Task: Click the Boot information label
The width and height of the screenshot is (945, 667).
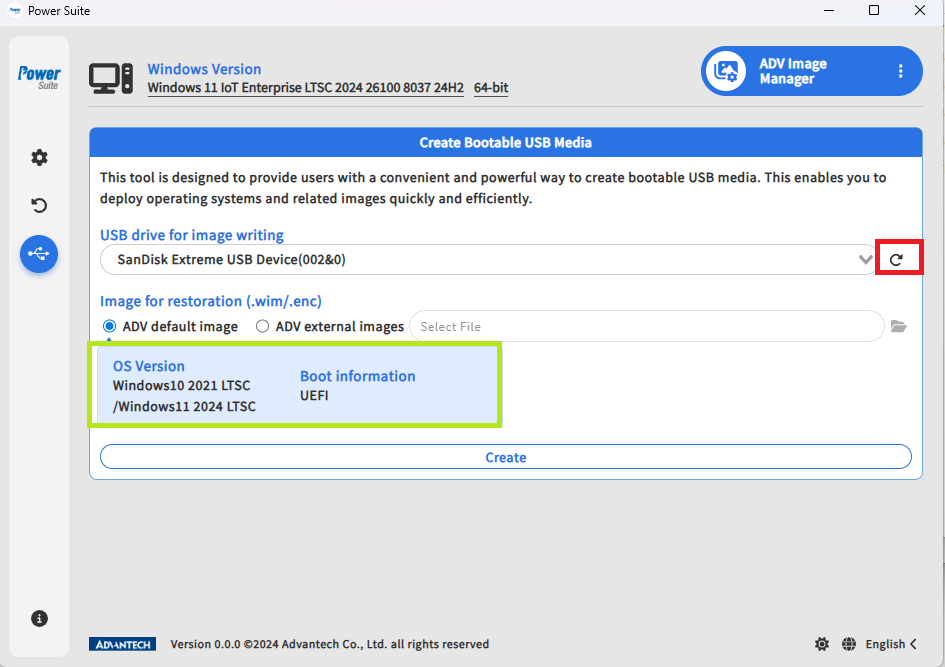Action: tap(357, 376)
